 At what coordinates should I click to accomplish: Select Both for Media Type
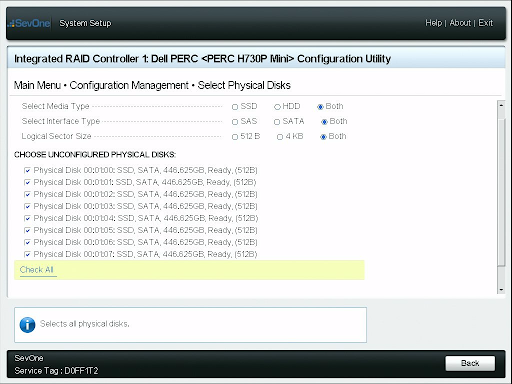tap(320, 107)
